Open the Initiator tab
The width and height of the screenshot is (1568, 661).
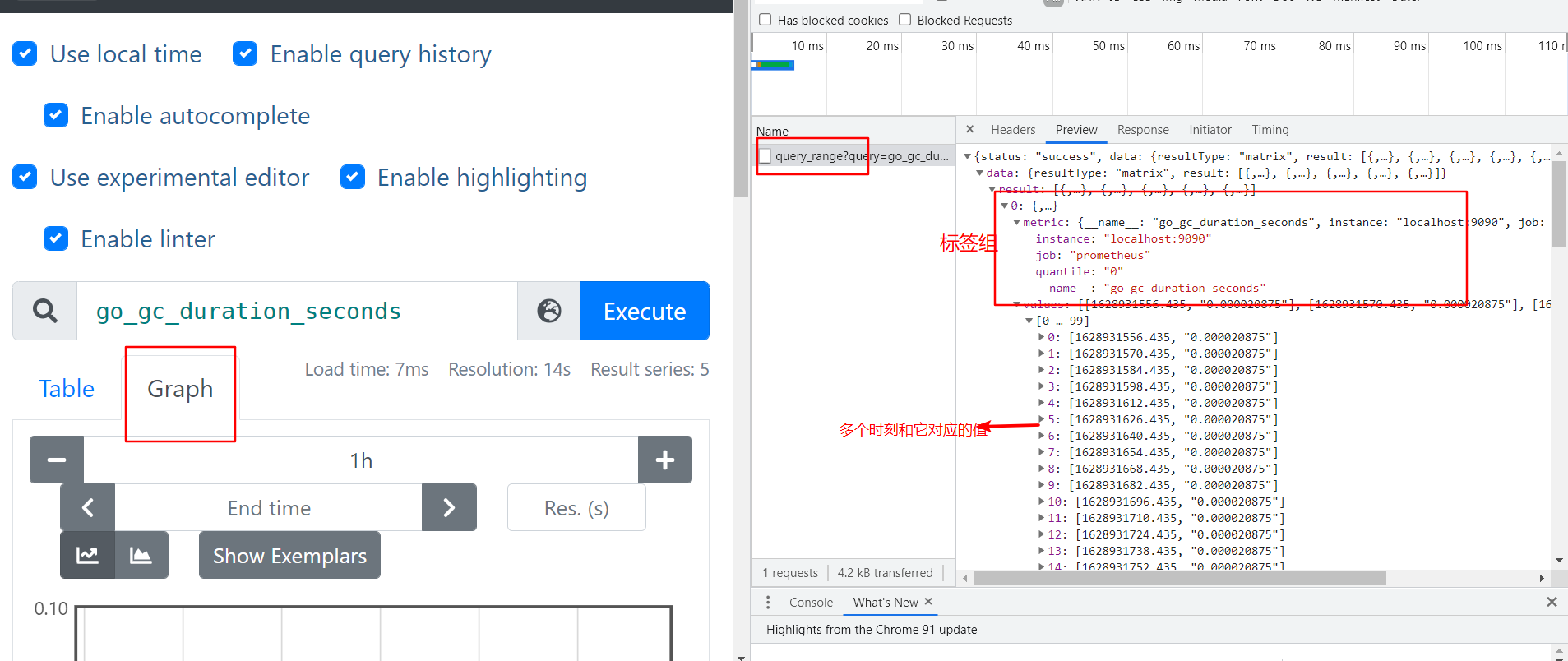coord(1210,130)
